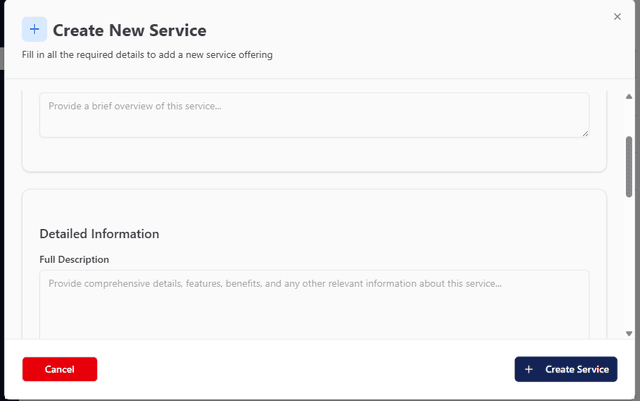Close the Create New Service dialog
This screenshot has height=401, width=640.
tap(617, 17)
